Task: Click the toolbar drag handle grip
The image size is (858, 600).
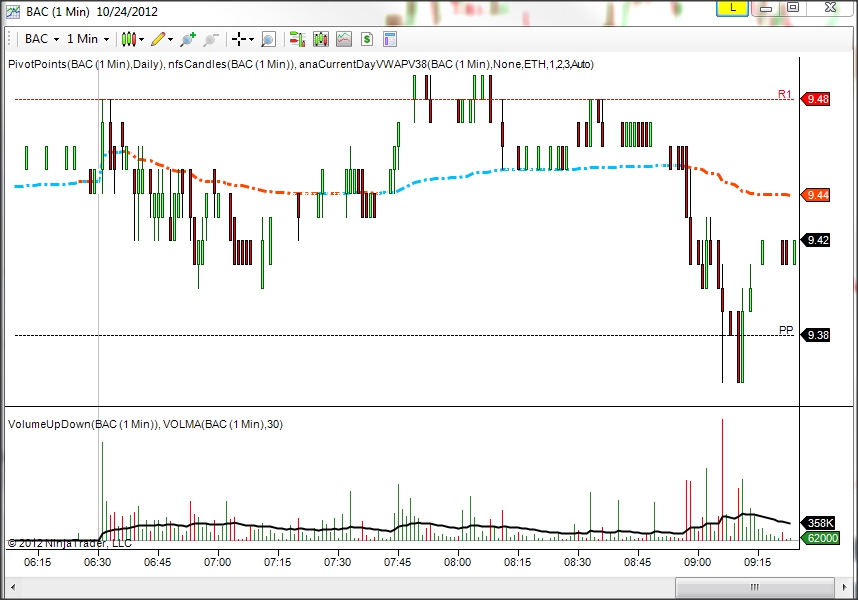Action: click(9, 39)
